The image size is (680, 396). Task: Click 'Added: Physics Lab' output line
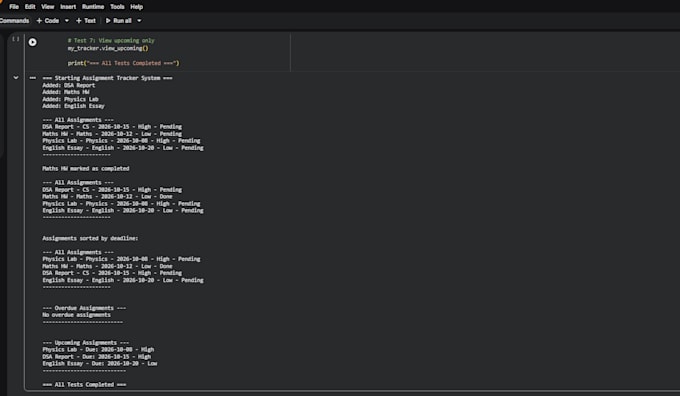pos(70,99)
